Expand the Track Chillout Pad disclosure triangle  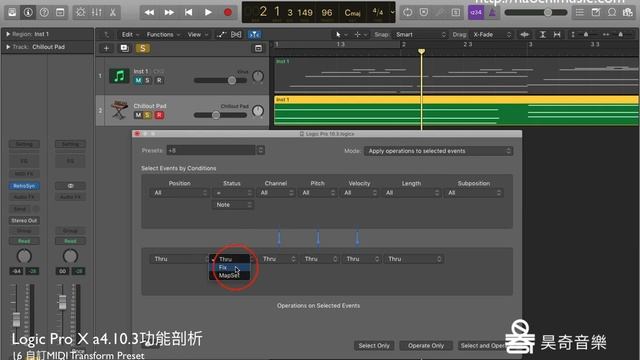click(x=8, y=47)
